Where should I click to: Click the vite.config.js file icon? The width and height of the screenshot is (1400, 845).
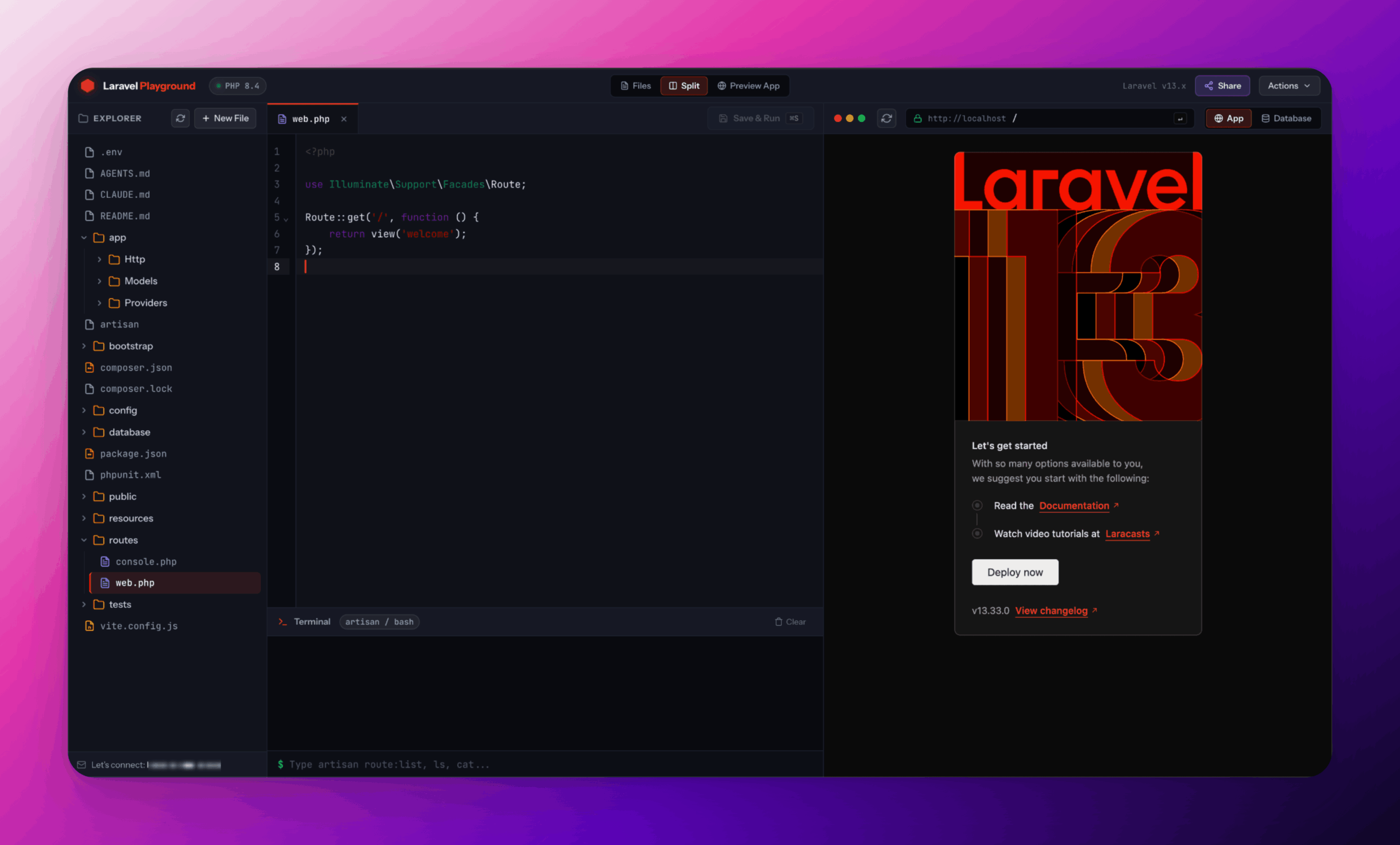pyautogui.click(x=89, y=626)
